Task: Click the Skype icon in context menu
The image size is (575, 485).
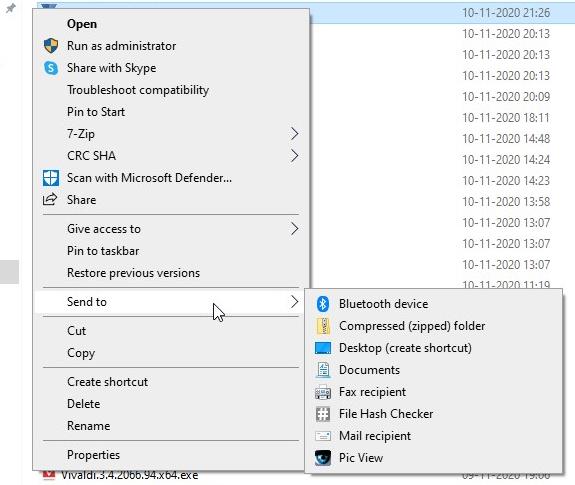Action: pos(51,68)
